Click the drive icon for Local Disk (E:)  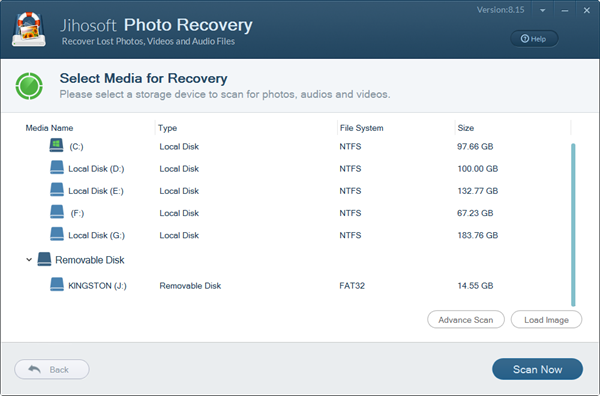[57, 190]
